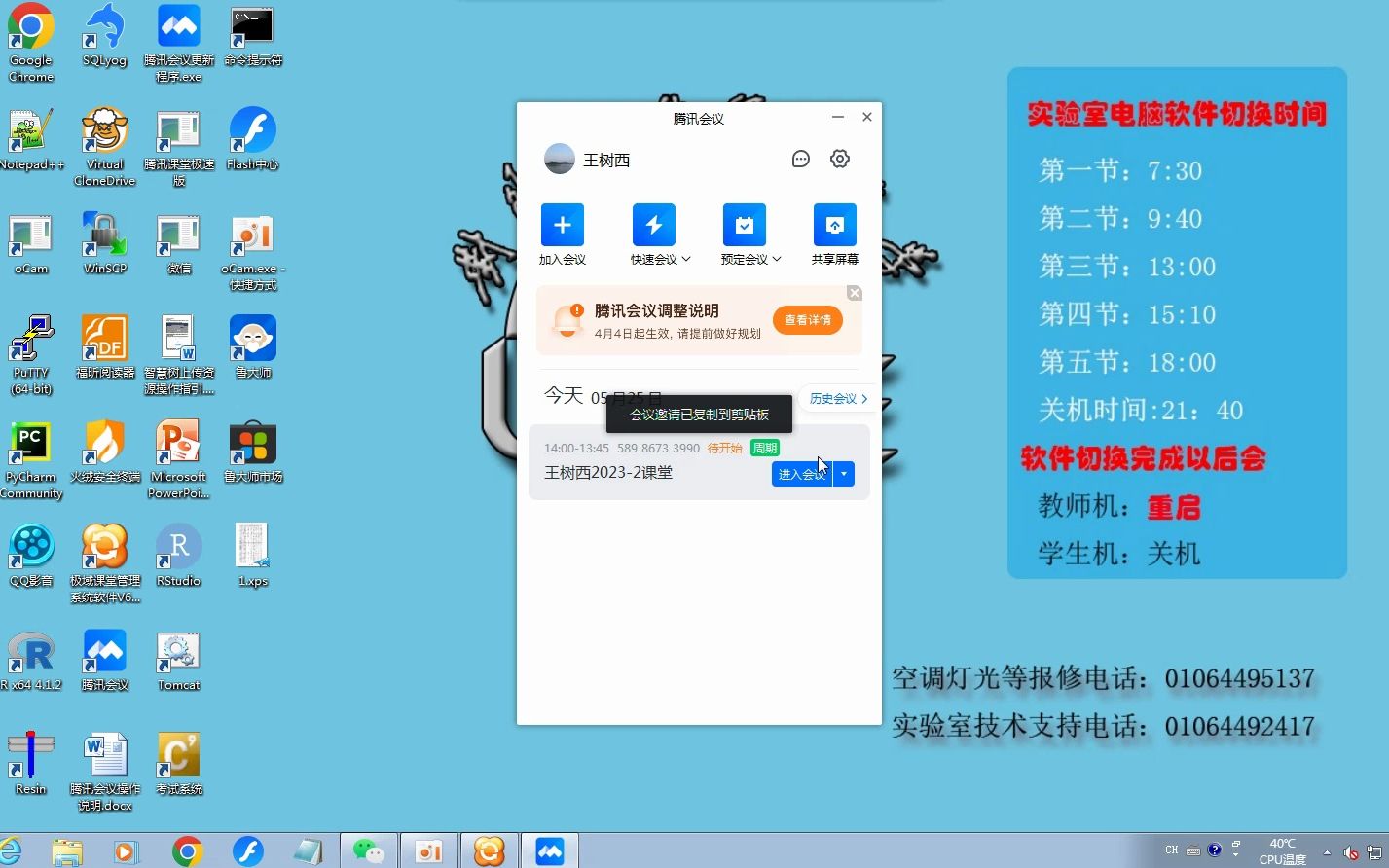Dismiss the 腾讯会议调整说明 banner
Image resolution: width=1389 pixels, height=868 pixels.
click(x=855, y=293)
